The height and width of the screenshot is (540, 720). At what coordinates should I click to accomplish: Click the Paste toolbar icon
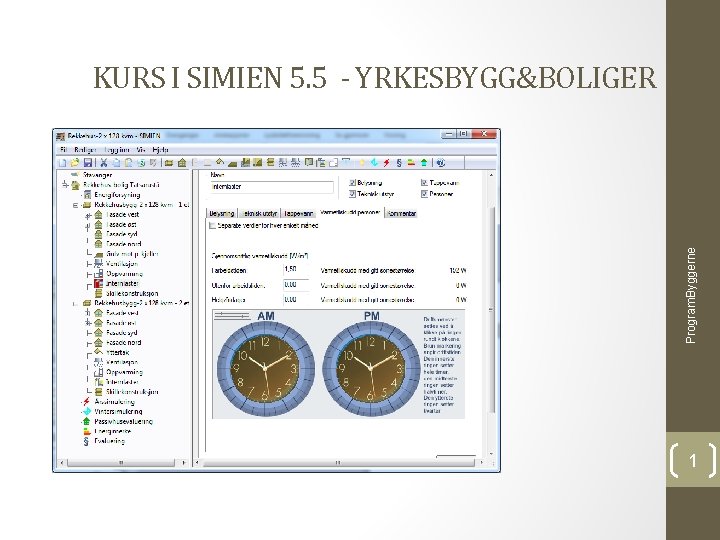pyautogui.click(x=129, y=163)
